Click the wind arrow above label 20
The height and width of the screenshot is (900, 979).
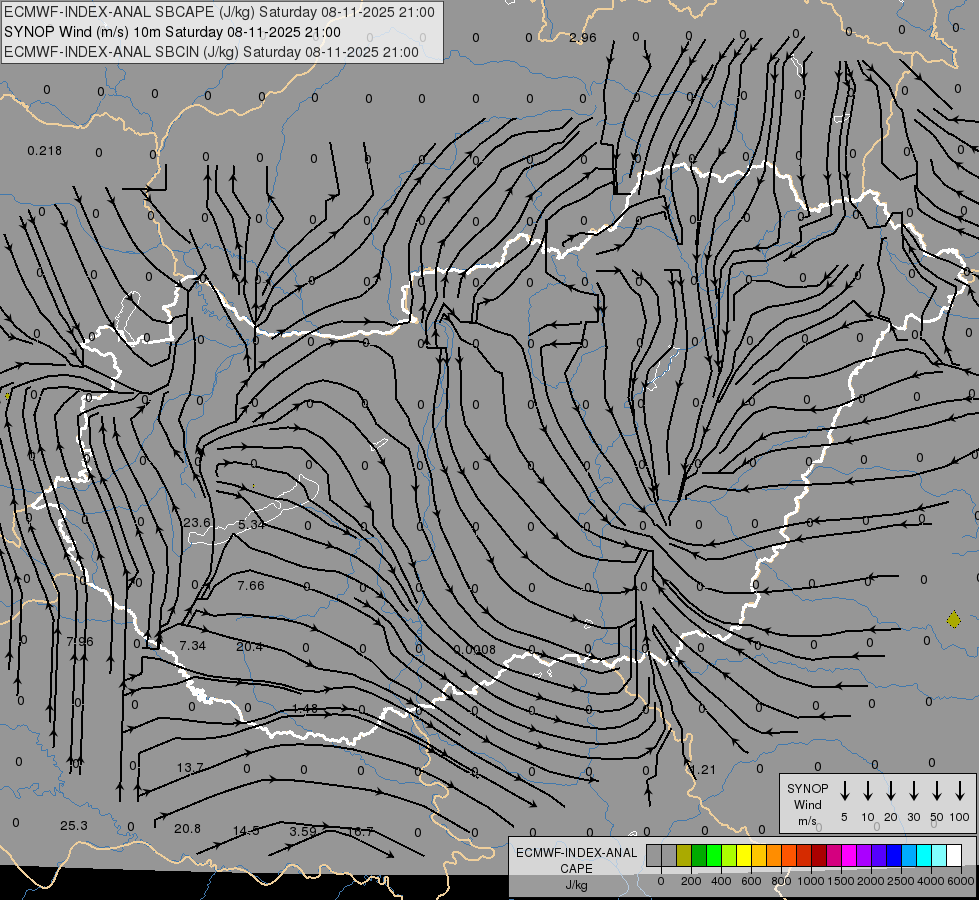coord(891,791)
